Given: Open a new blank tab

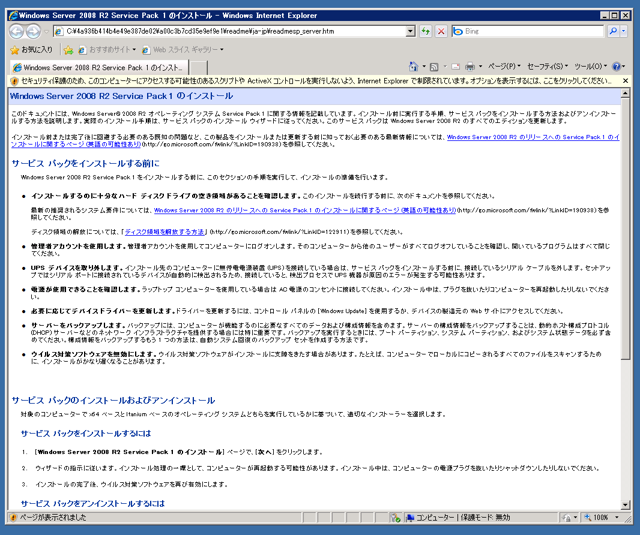Looking at the screenshot, I should pos(198,68).
